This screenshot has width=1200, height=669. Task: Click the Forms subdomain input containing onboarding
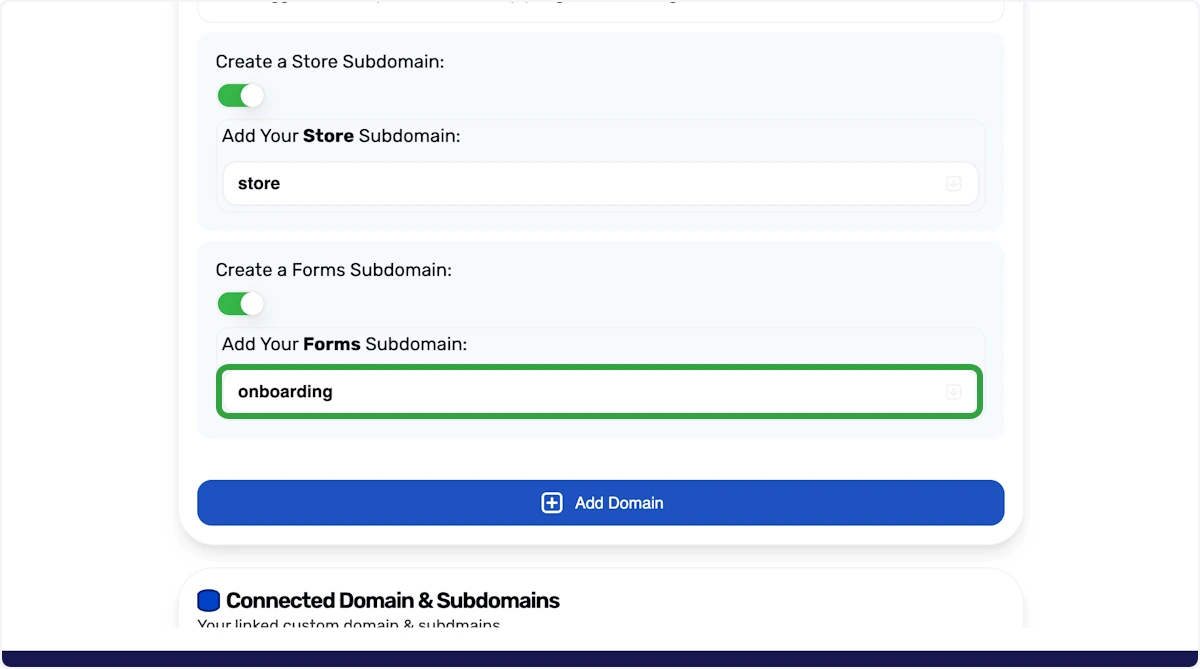click(x=600, y=392)
